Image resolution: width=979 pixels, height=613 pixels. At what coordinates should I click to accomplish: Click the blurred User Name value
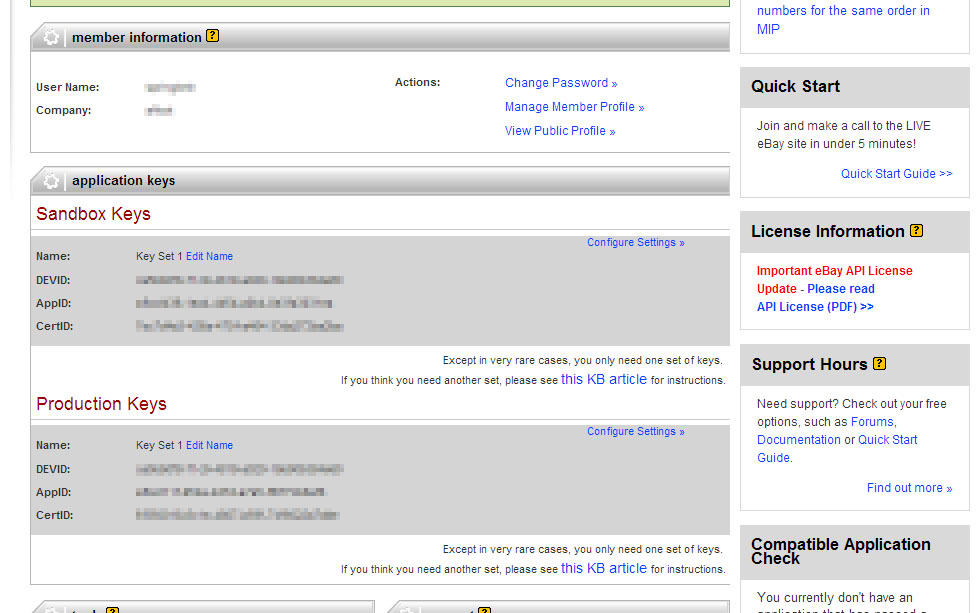(170, 87)
